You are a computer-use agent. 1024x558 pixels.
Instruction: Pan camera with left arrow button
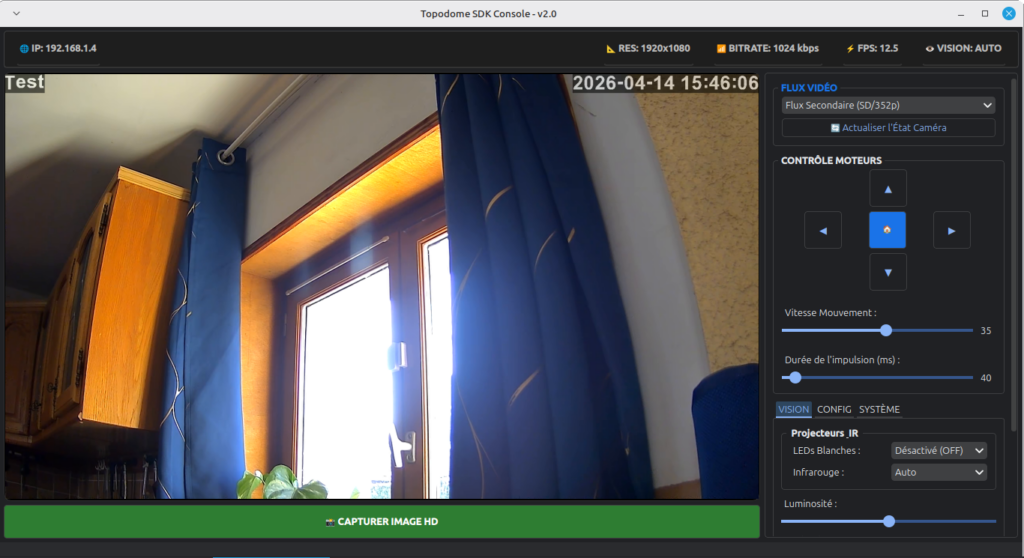pos(823,230)
